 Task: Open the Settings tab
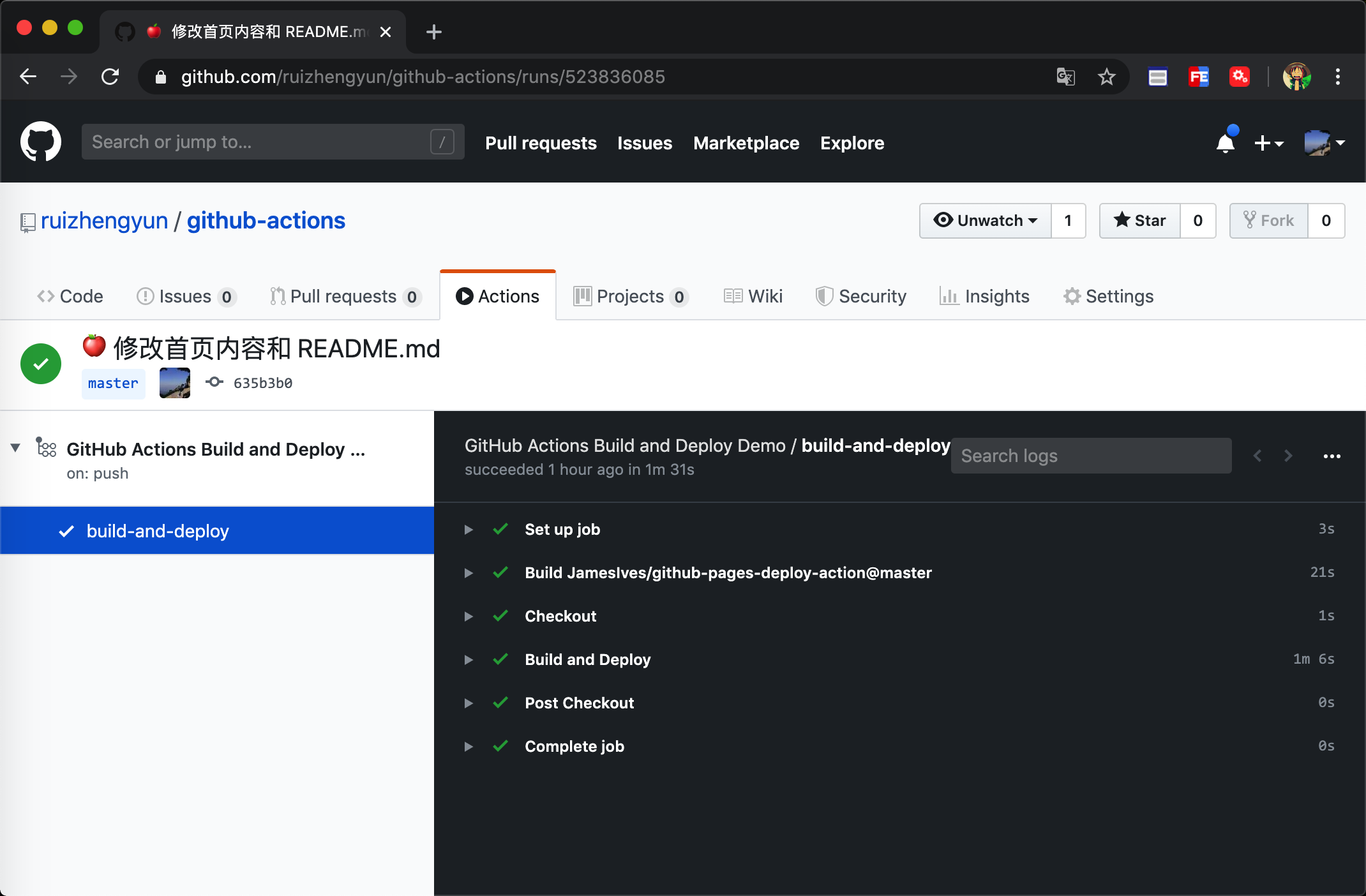pyautogui.click(x=1109, y=296)
